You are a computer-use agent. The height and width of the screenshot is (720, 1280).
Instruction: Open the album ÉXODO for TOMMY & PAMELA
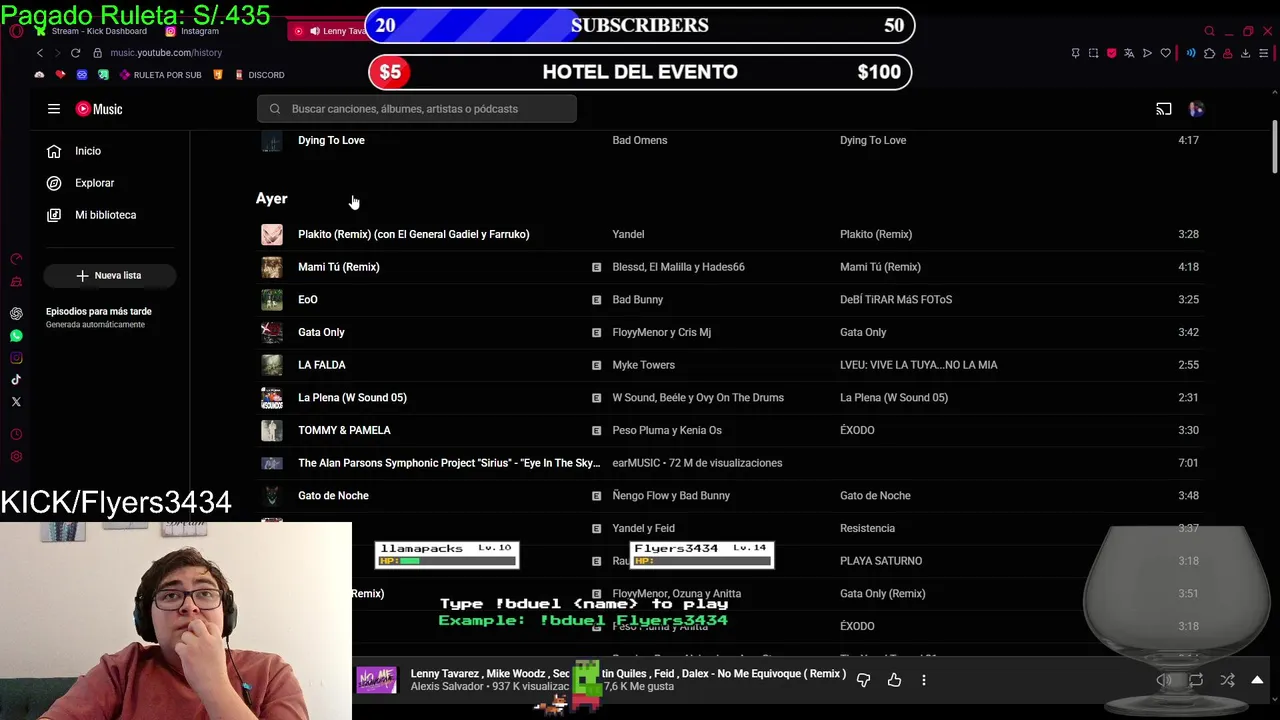click(857, 430)
